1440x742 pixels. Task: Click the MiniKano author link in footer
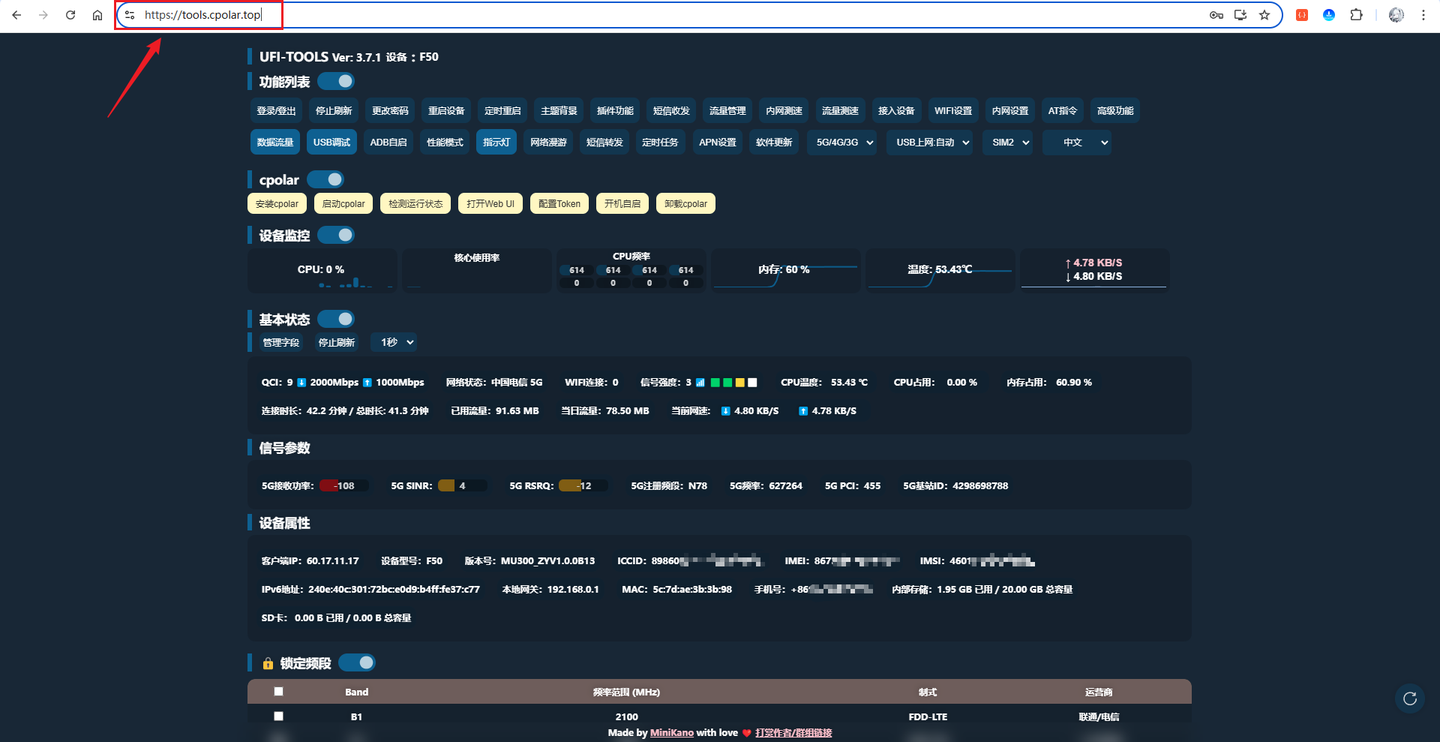pyautogui.click(x=671, y=733)
